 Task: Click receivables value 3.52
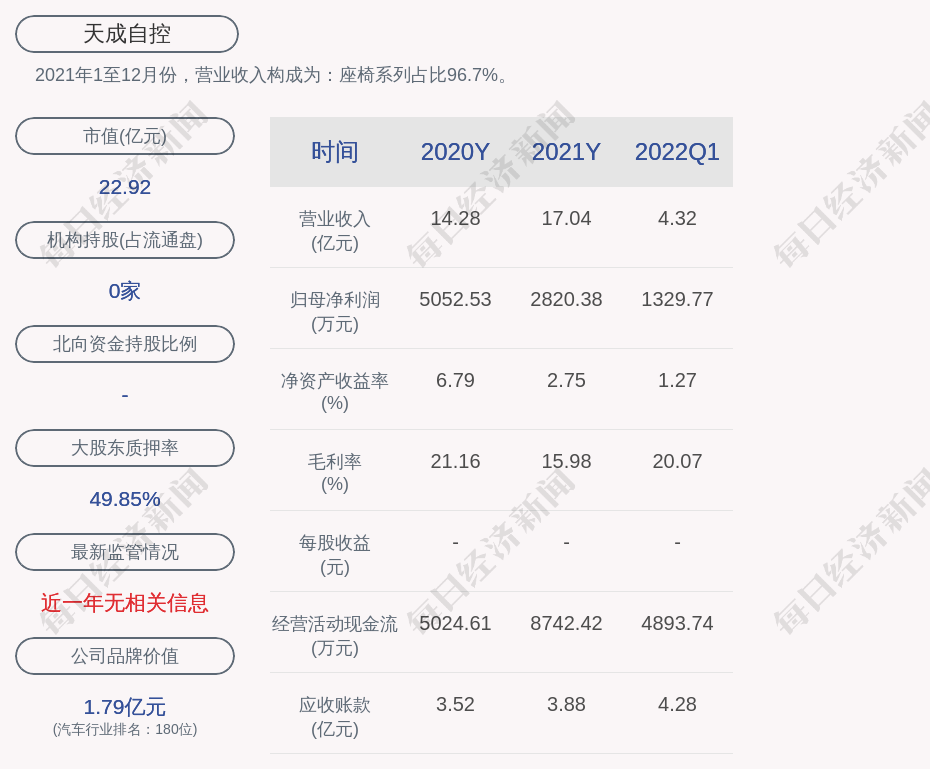point(455,704)
